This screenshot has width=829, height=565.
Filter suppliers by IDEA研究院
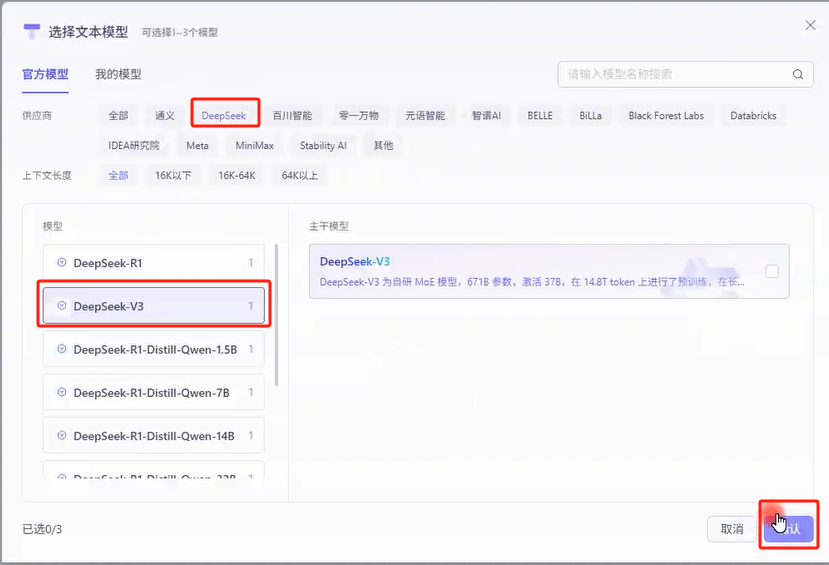point(134,145)
